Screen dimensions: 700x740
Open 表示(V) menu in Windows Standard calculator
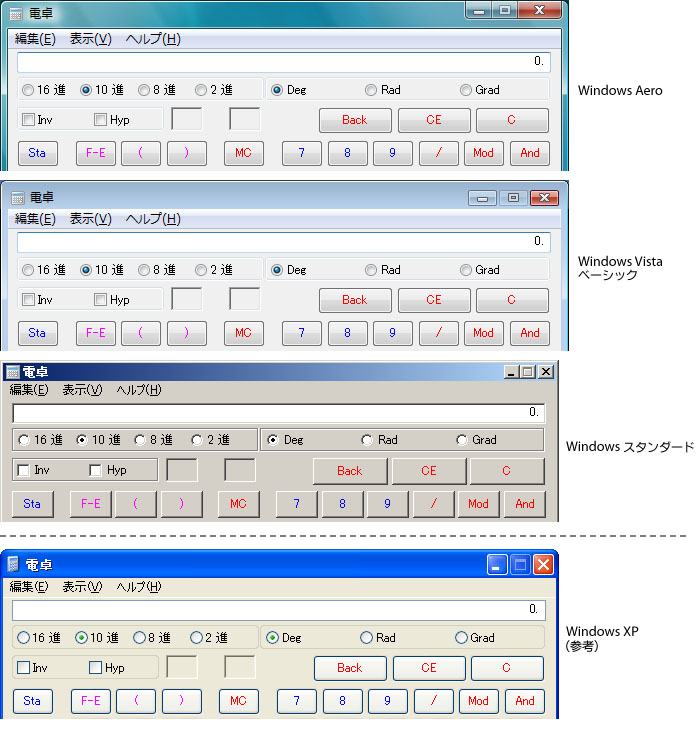[x=83, y=390]
